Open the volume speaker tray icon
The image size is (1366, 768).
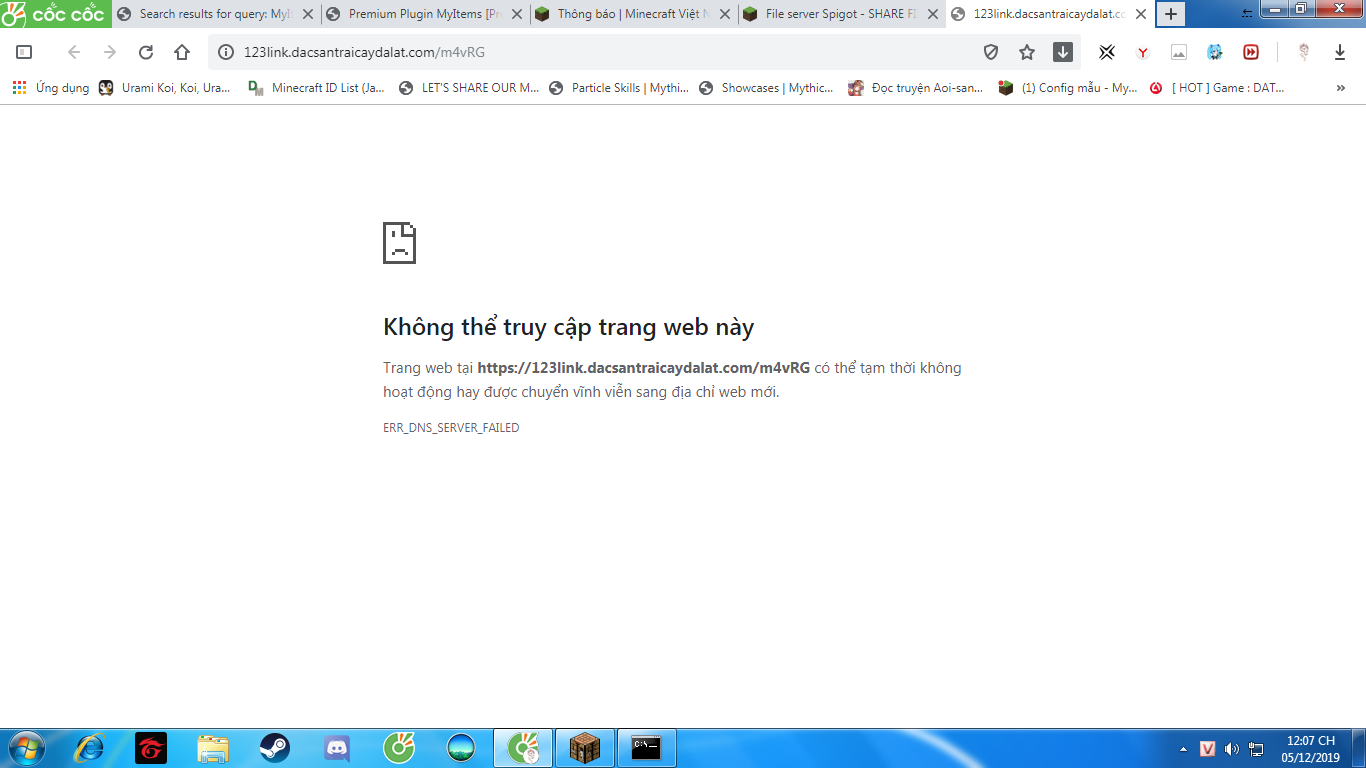(x=1232, y=749)
